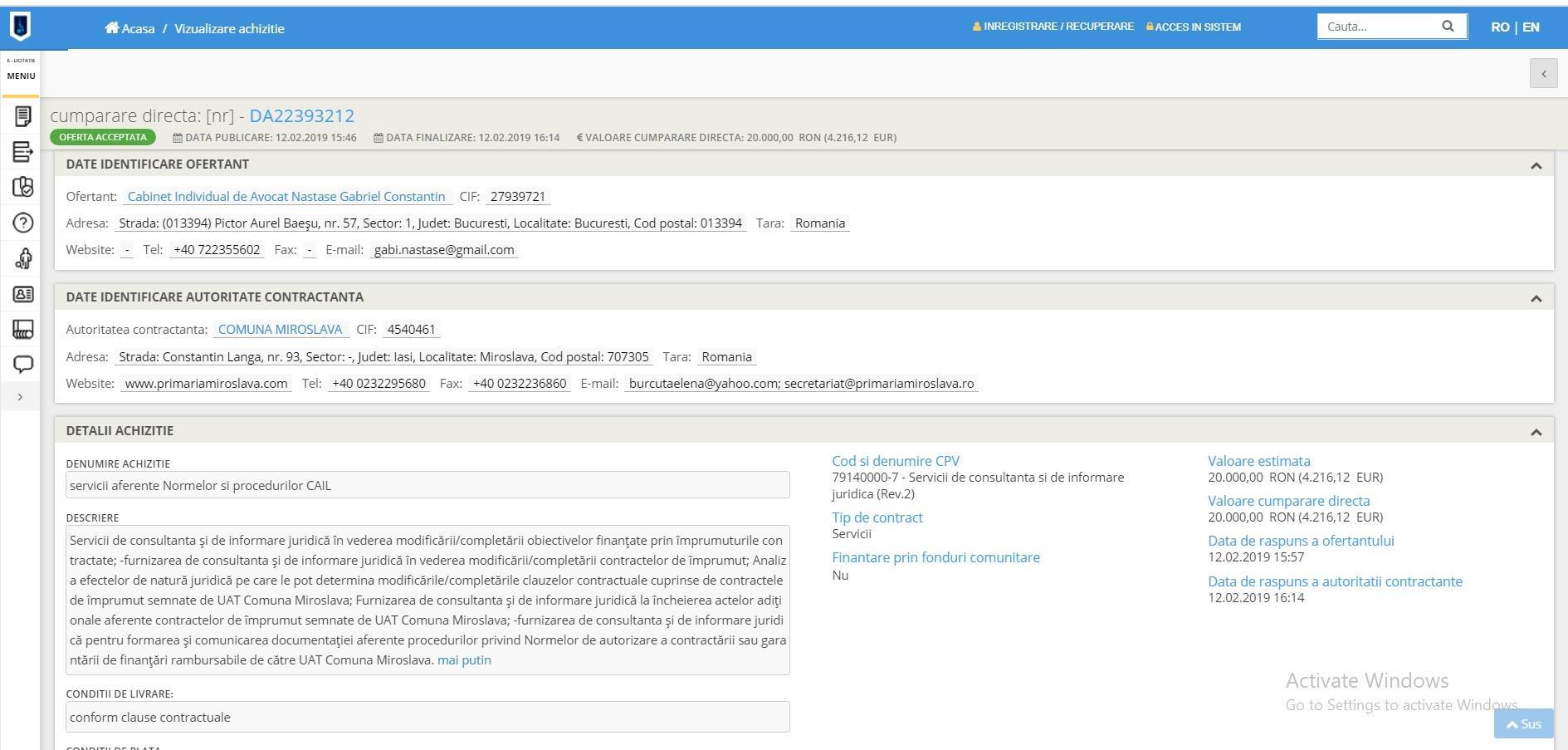
Task: Click the list with arrow sidebar icon
Action: (x=23, y=152)
